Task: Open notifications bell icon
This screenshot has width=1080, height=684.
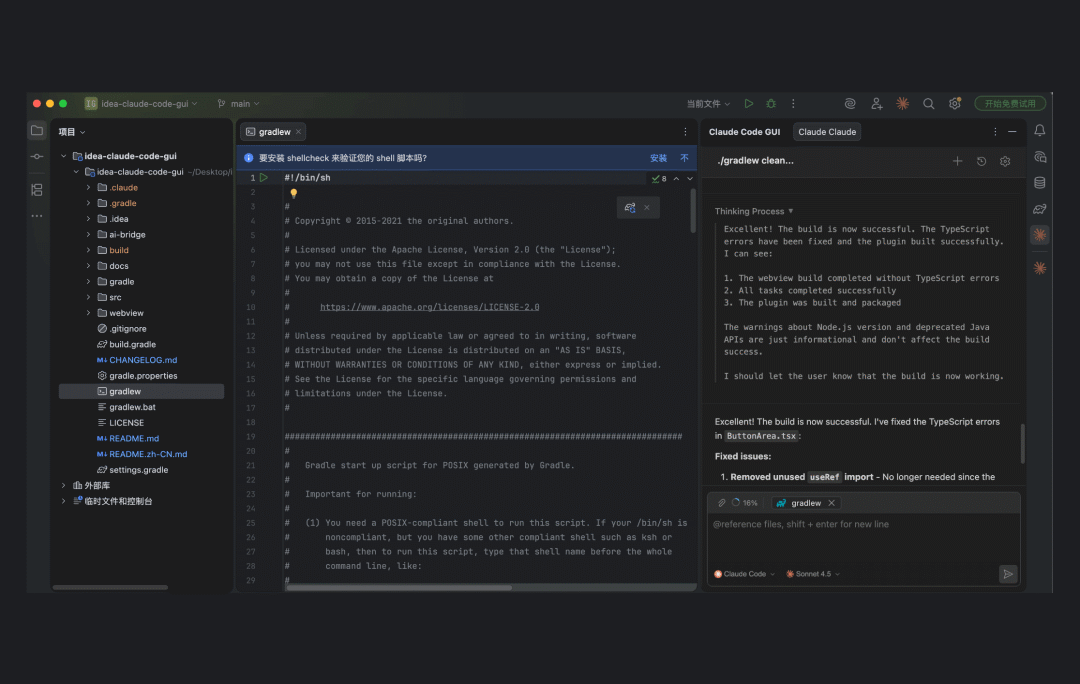Action: tap(1039, 130)
